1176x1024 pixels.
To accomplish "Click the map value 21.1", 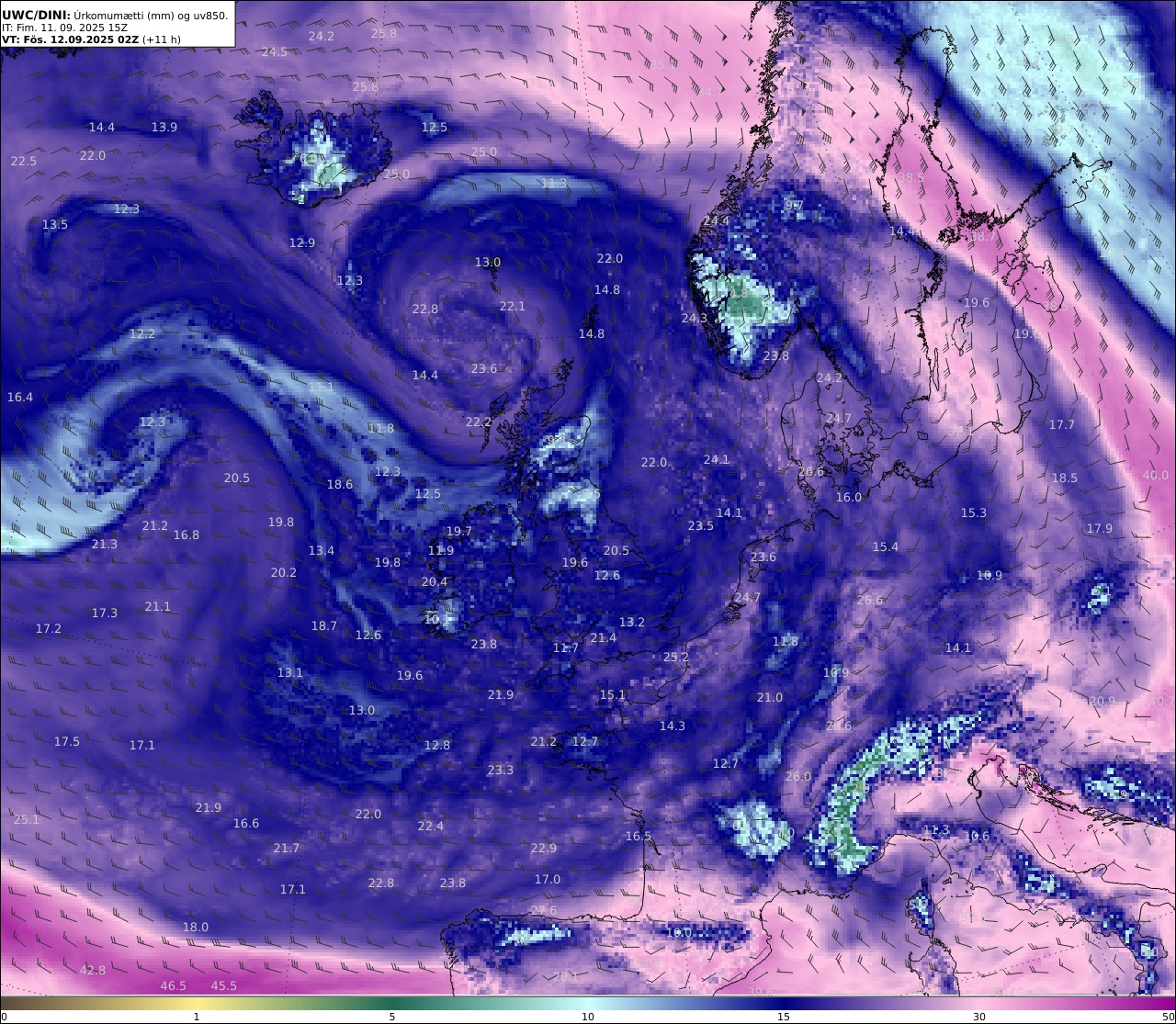I will tap(157, 607).
